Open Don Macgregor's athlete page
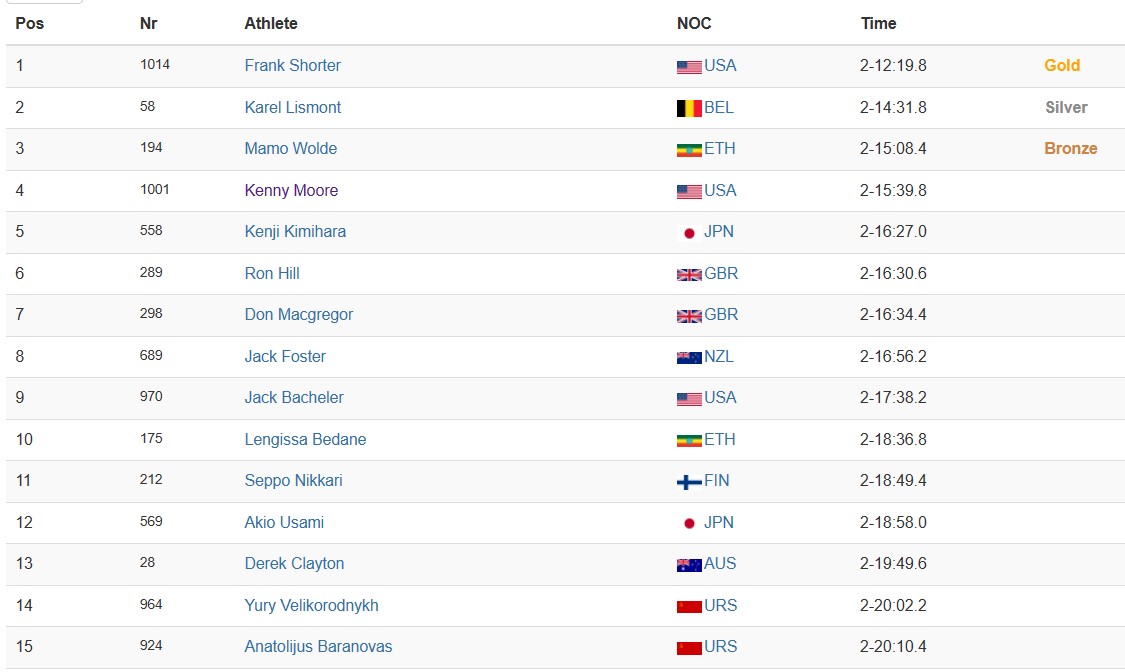Image resolution: width=1125 pixels, height=672 pixels. point(298,314)
